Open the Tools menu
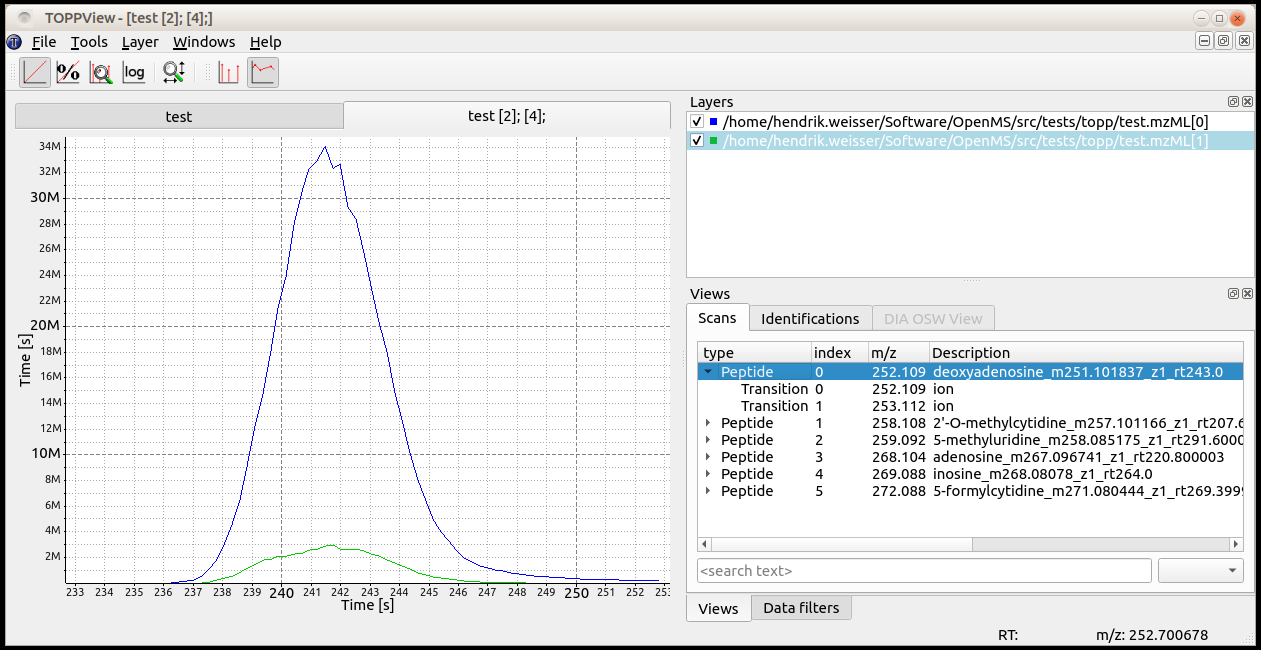The height and width of the screenshot is (650, 1261). (88, 42)
